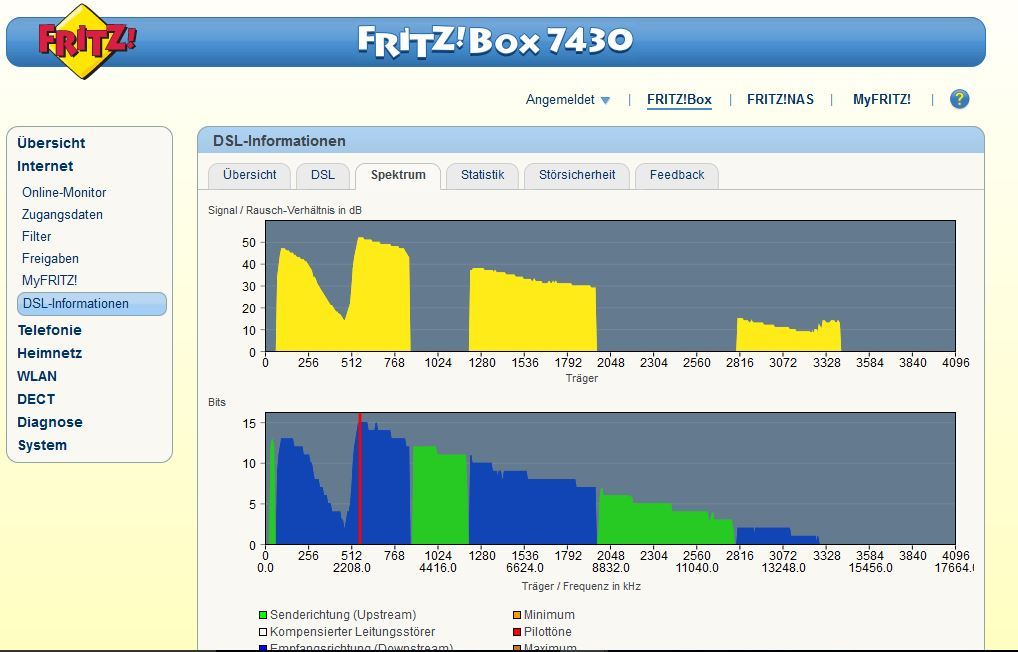Viewport: 1018px width, 652px height.
Task: Click the blue and green Bits spectrum chart
Action: (610, 479)
